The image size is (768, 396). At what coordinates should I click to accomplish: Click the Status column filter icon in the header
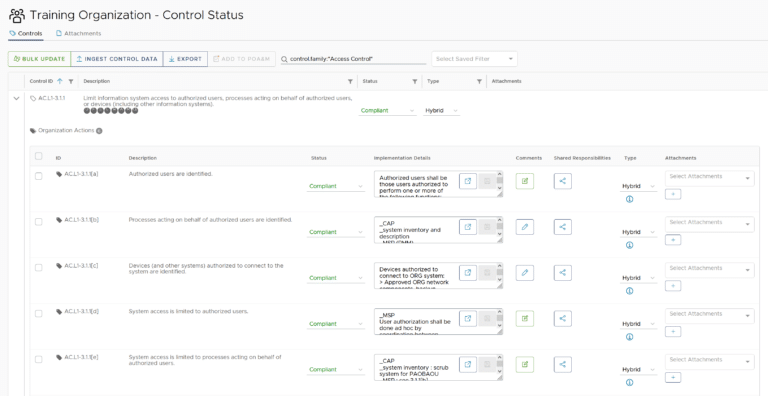(x=415, y=81)
